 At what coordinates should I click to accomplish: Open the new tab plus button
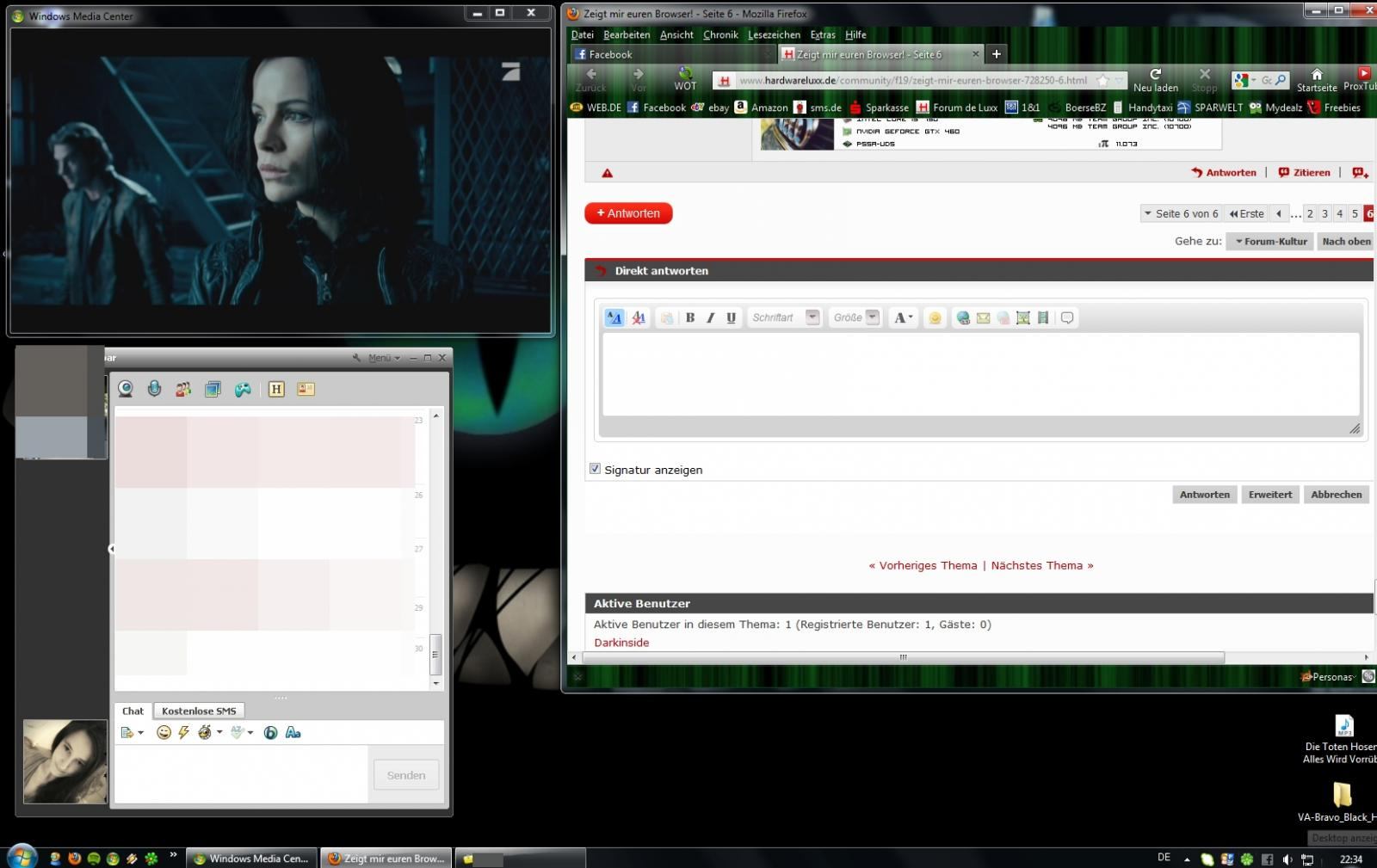coord(996,54)
